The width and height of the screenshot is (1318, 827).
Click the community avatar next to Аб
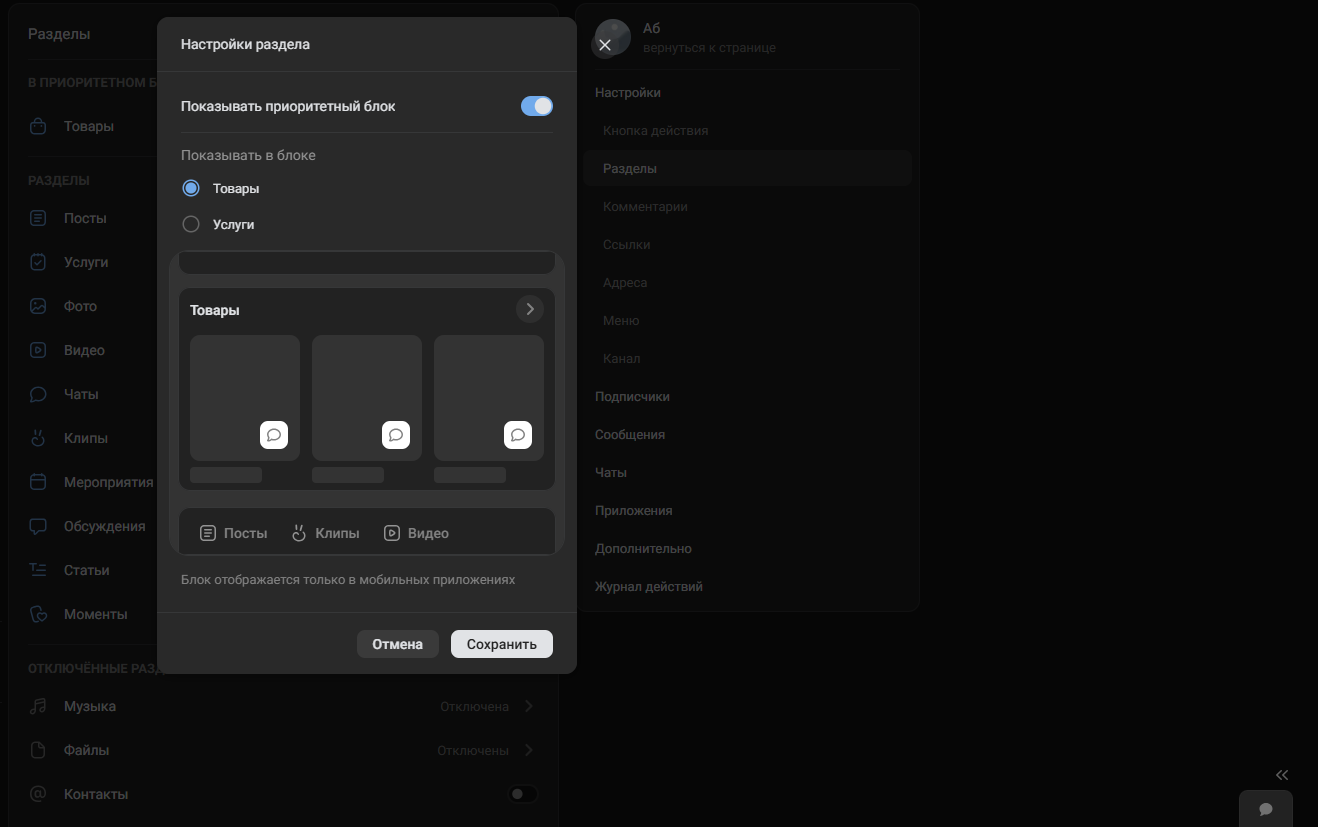(x=612, y=38)
